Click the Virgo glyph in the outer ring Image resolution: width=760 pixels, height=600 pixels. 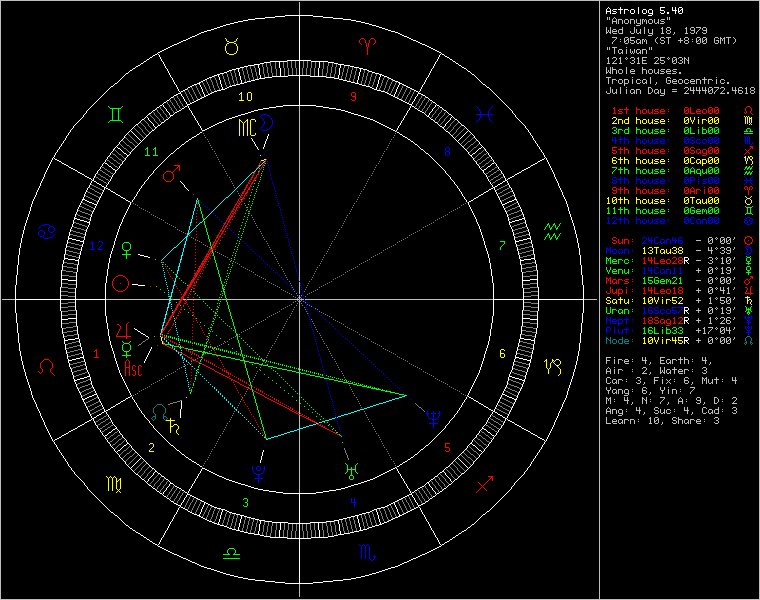tap(114, 484)
